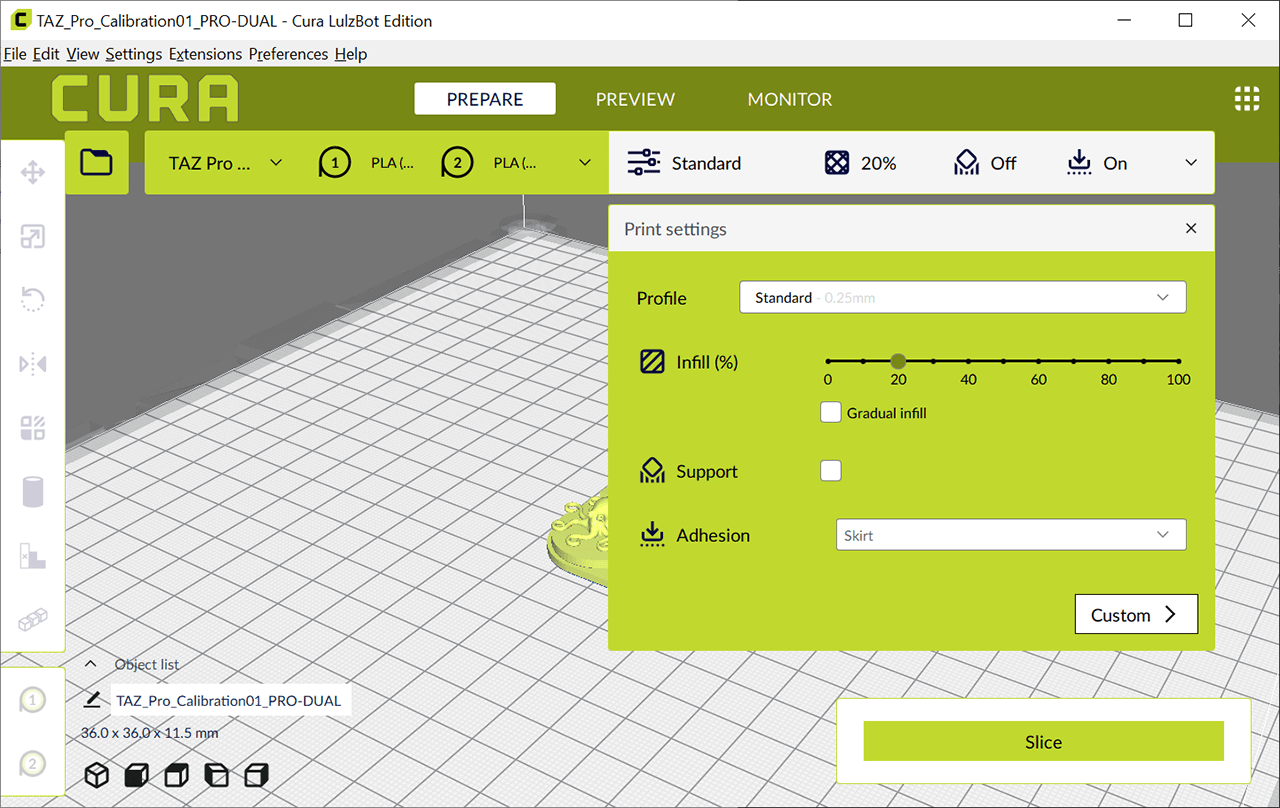Viewport: 1280px width, 808px height.
Task: Open the application grid icon
Action: tap(1246, 99)
